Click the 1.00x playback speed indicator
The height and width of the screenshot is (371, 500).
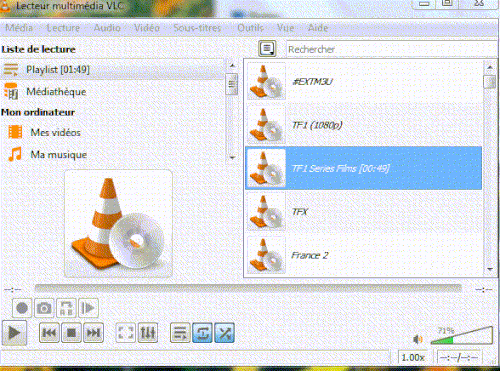[413, 358]
